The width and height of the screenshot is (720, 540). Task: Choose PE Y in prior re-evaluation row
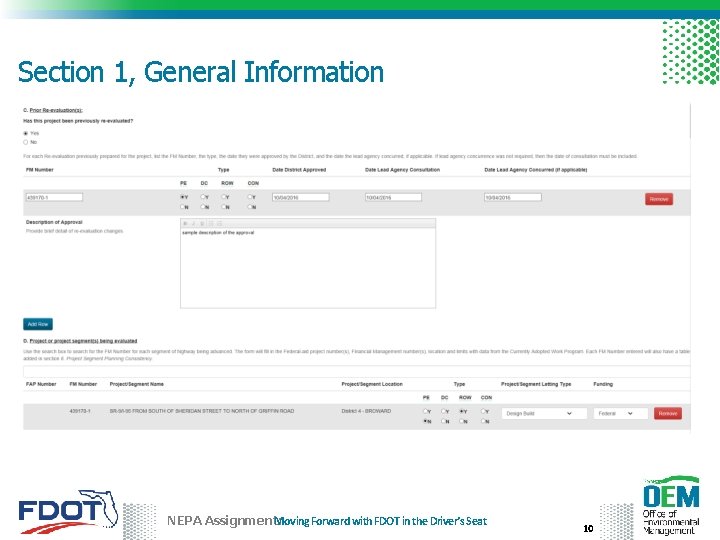tap(183, 197)
